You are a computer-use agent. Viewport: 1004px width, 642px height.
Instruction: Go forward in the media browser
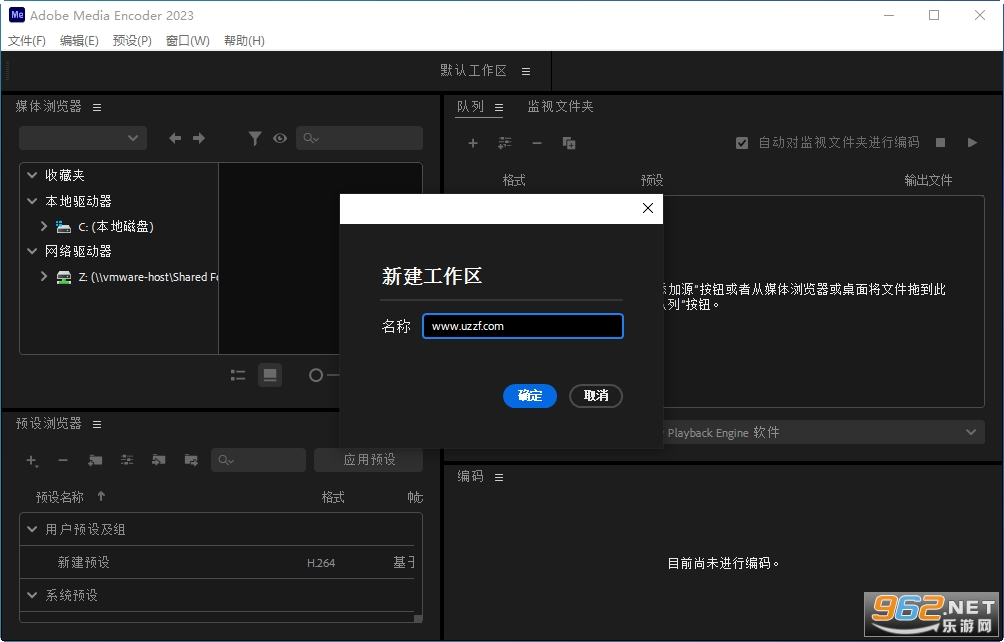(x=199, y=138)
